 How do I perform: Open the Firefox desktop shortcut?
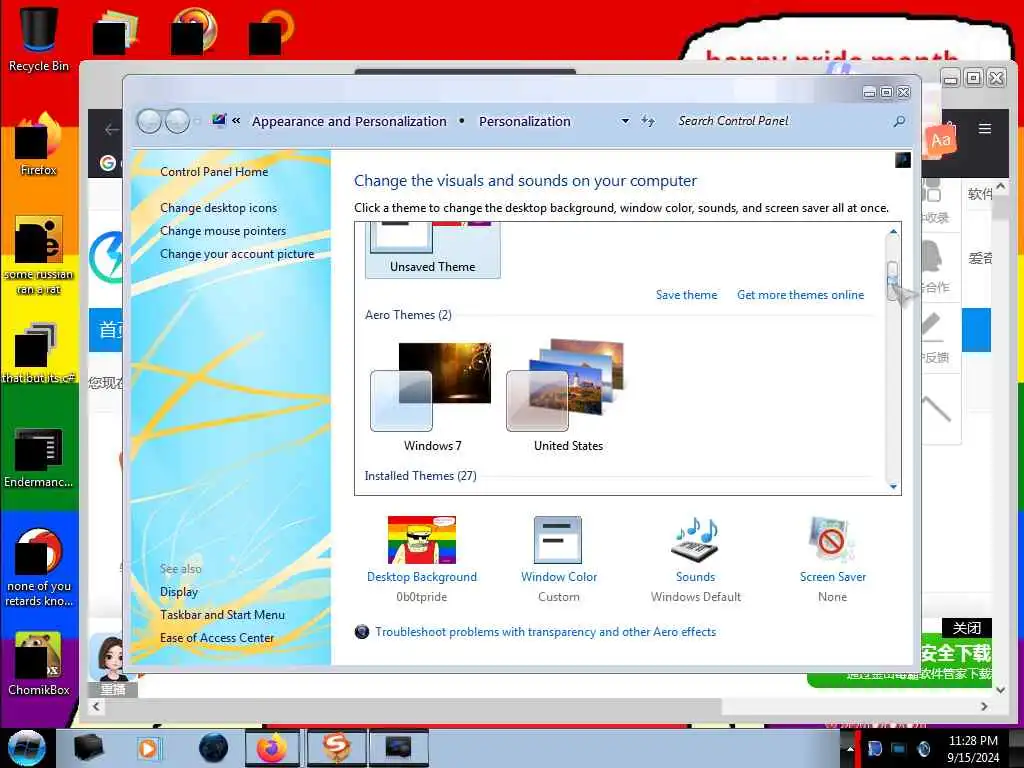(38, 144)
